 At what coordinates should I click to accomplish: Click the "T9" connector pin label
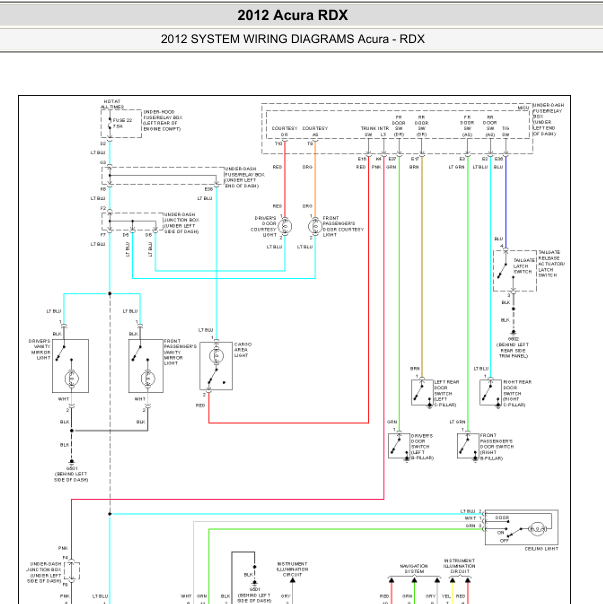(x=310, y=144)
